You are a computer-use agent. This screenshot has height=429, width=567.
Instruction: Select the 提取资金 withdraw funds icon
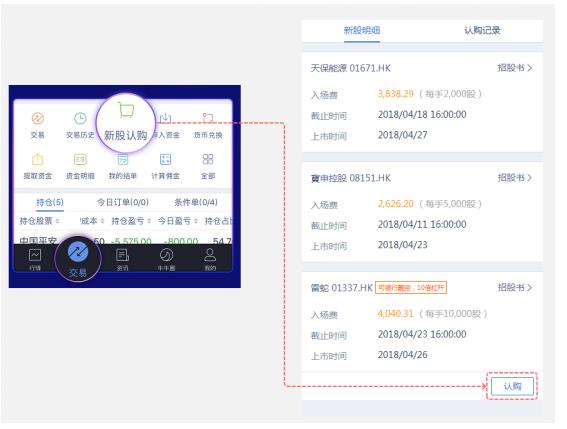38,159
